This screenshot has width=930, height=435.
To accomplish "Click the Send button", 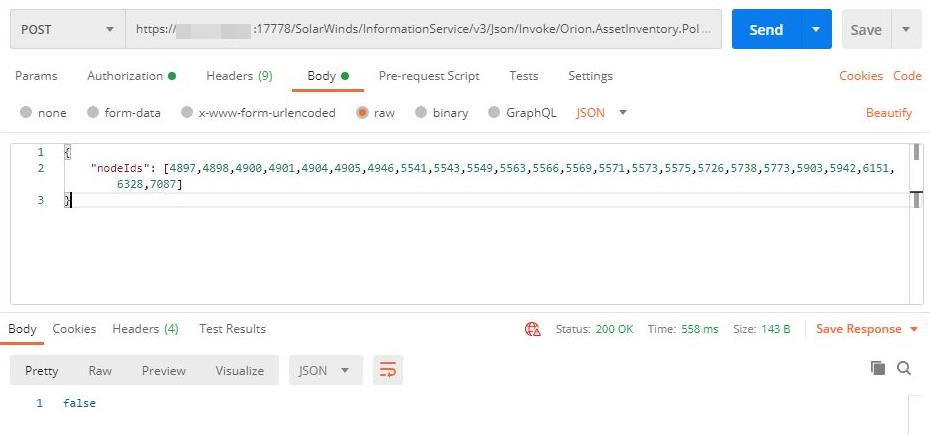I will 766,29.
